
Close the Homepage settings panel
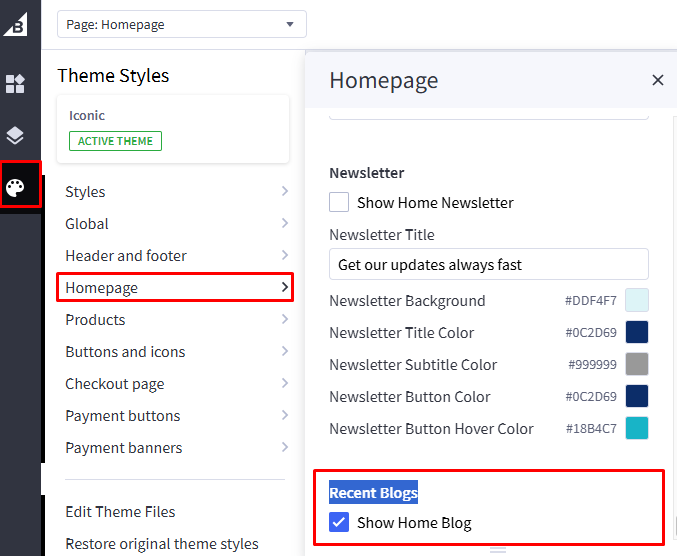(657, 81)
